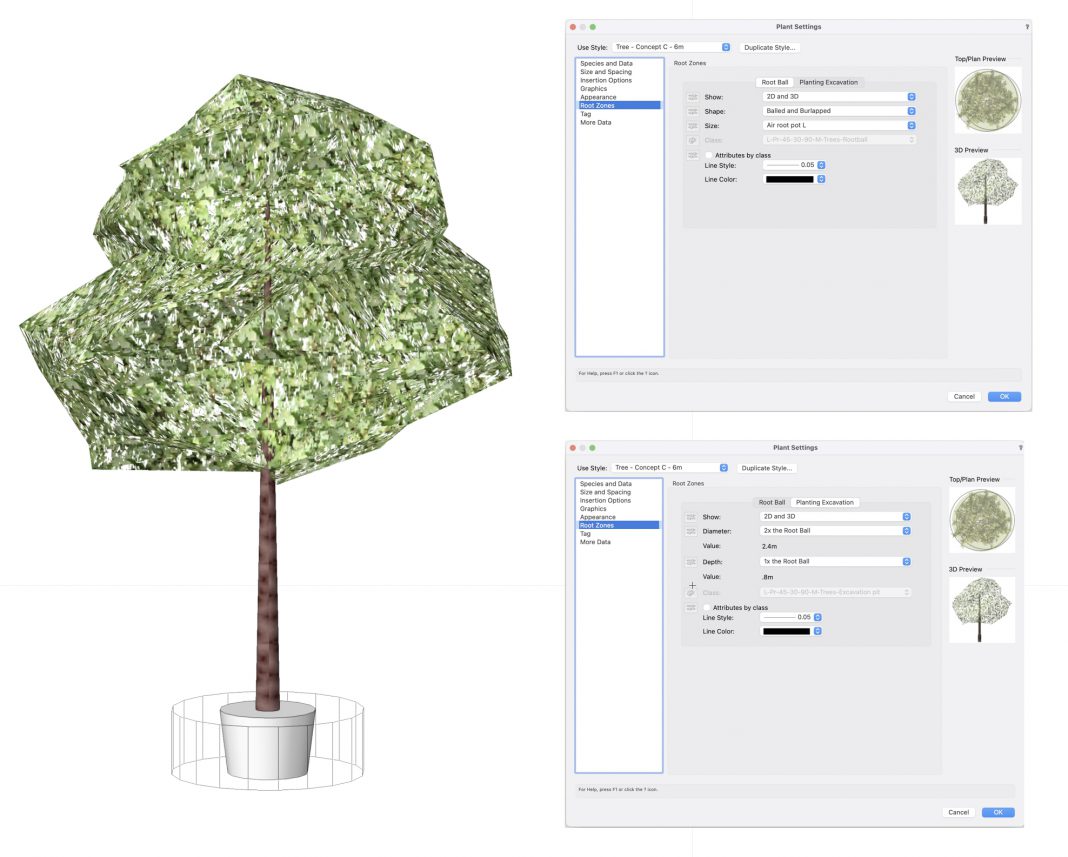This screenshot has height=857, width=1068.
Task: Click the style toggle icon beside Size
Action: pyautogui.click(x=692, y=126)
